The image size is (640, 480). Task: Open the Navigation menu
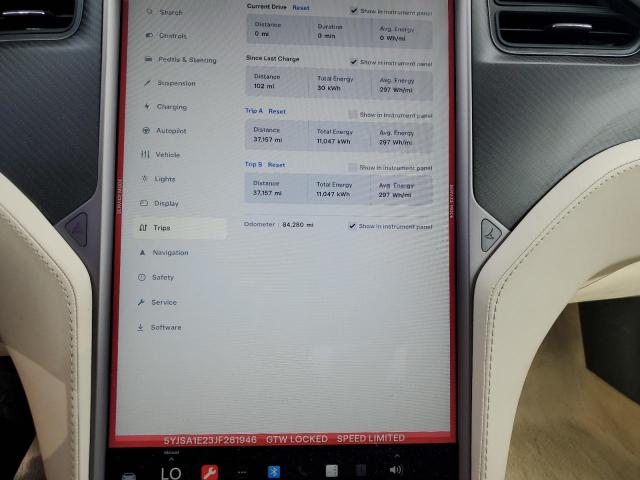[x=170, y=253]
